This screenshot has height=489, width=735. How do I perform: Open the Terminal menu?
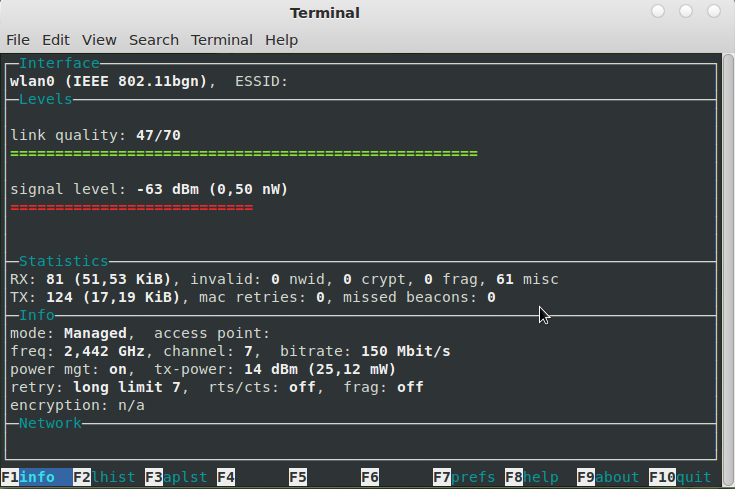[222, 40]
